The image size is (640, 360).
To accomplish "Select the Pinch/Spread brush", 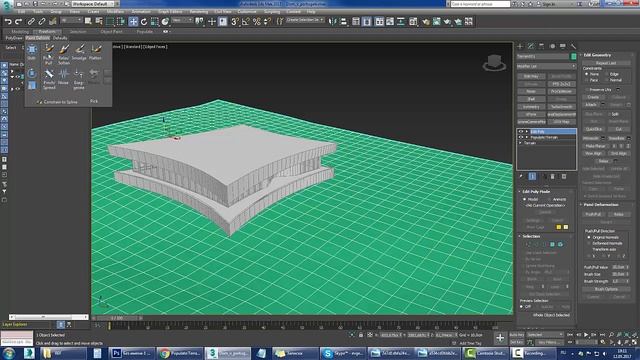I will (49, 78).
